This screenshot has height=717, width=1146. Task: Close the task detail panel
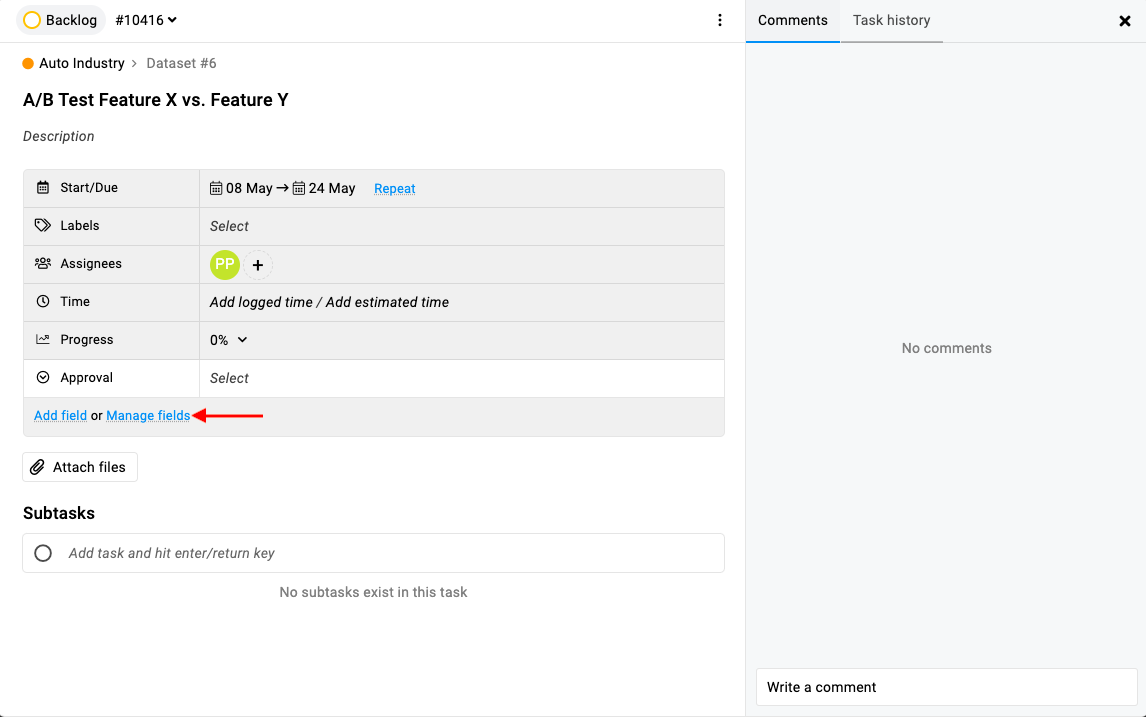tap(1125, 21)
